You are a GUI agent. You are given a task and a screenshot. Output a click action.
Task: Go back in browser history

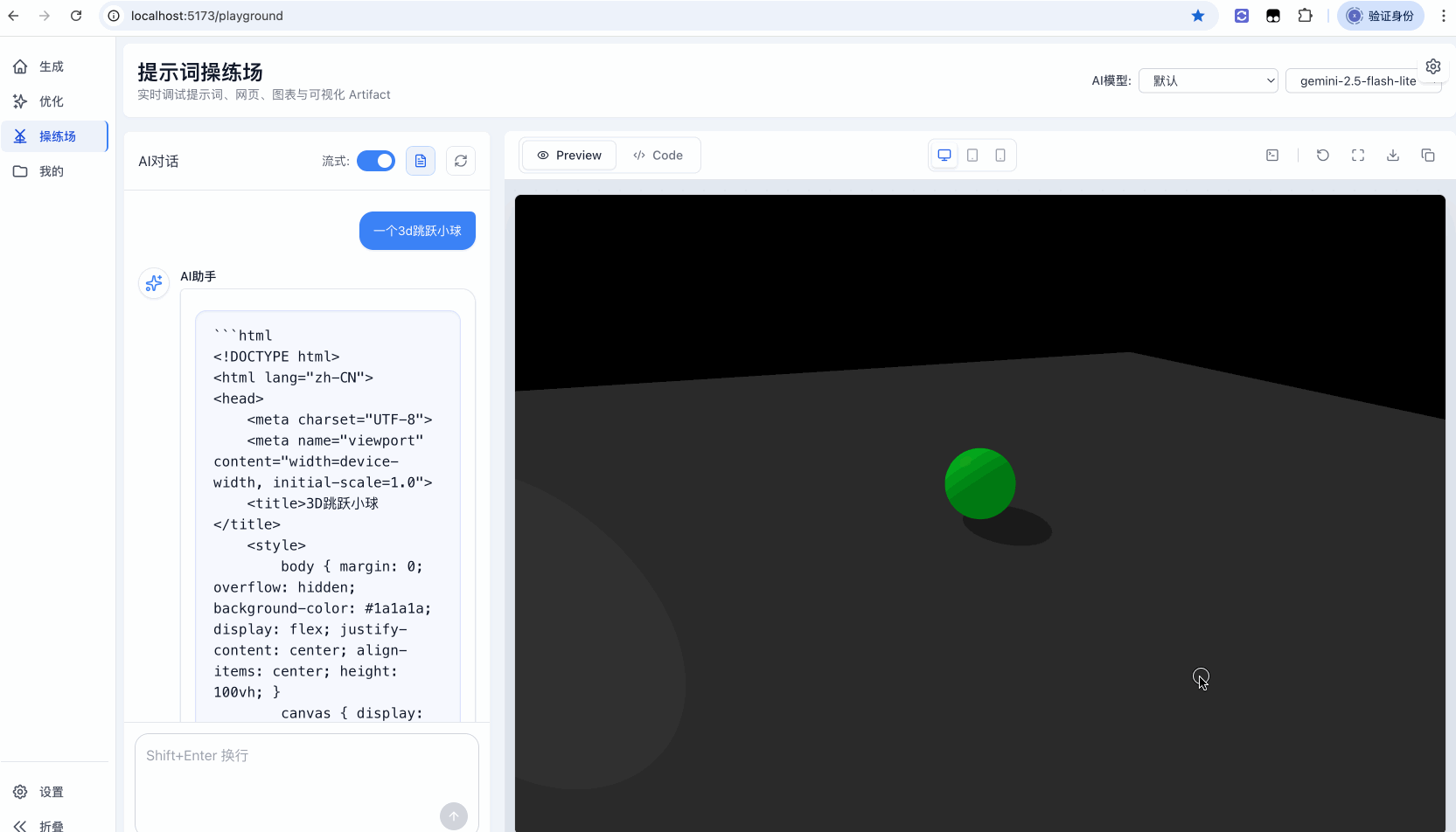click(13, 16)
